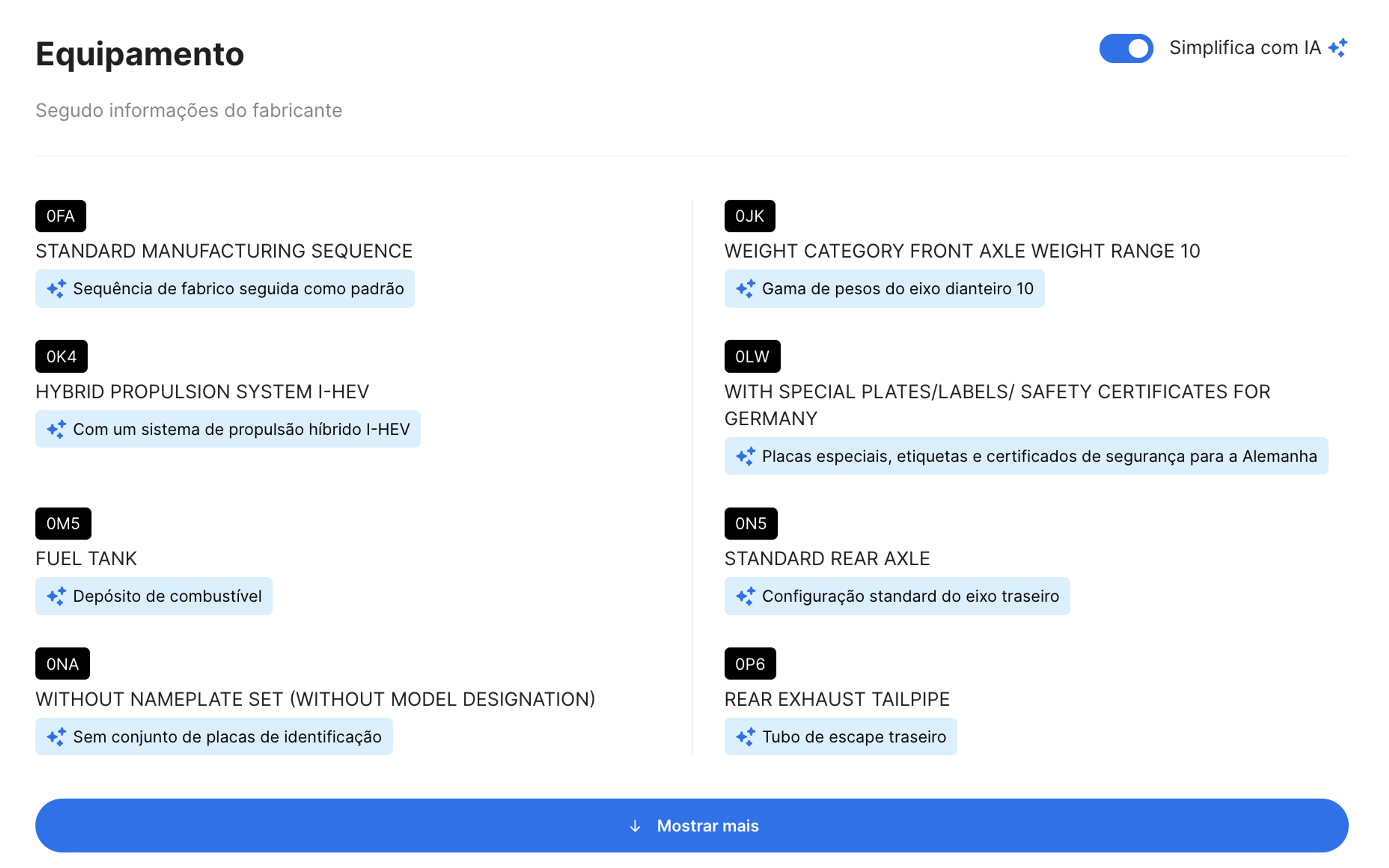Click the sparkle icon beside Simplifica com IA
The width and height of the screenshot is (1389, 868).
pos(1338,48)
